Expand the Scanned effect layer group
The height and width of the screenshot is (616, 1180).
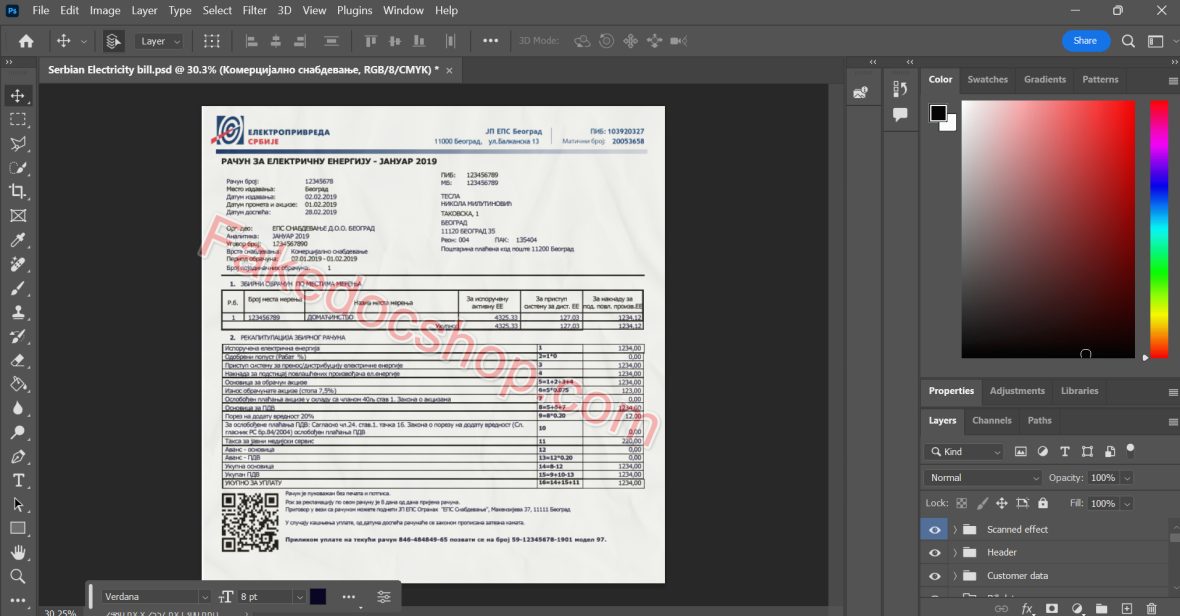[955, 530]
